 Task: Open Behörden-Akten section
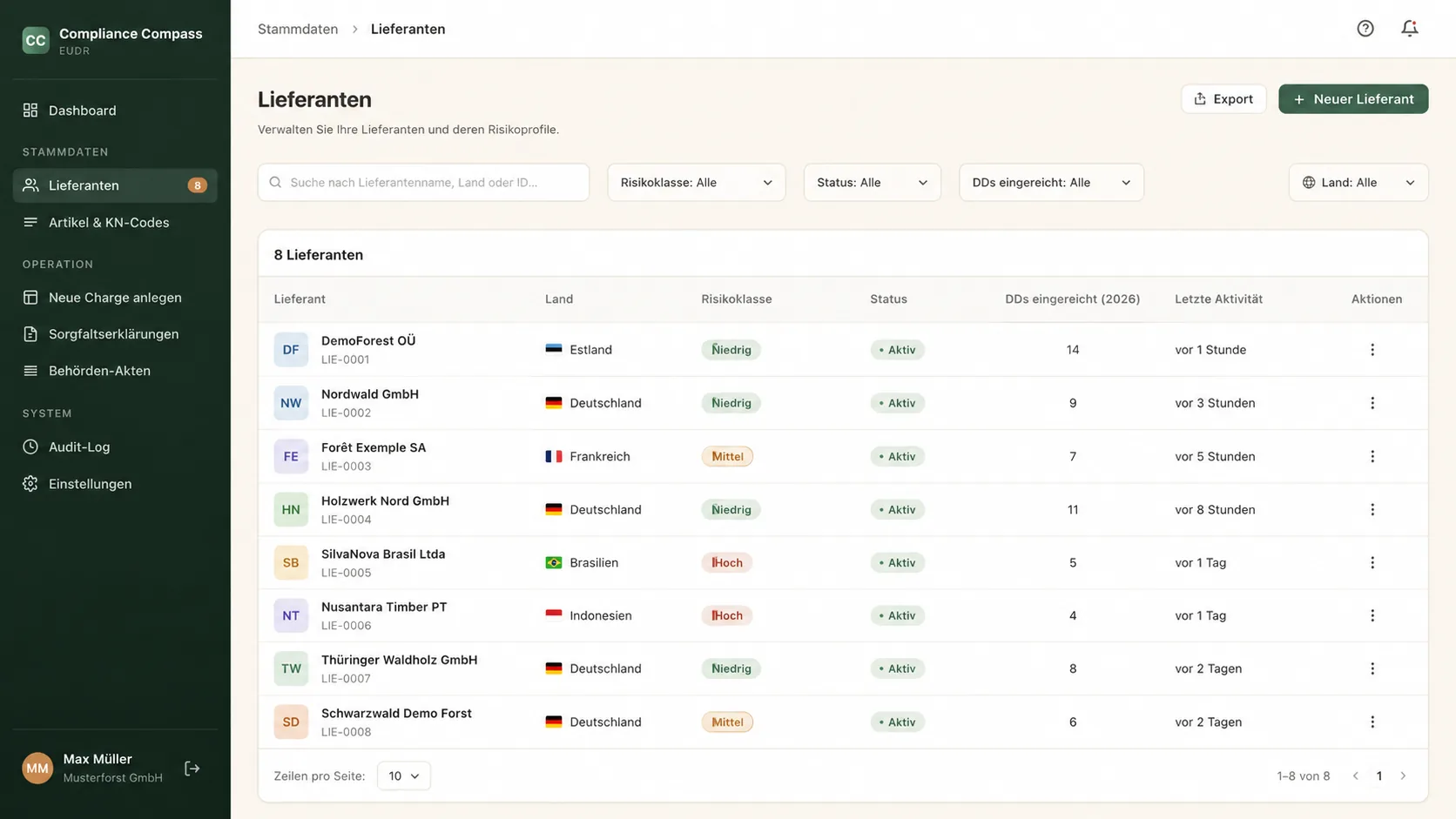pos(115,371)
